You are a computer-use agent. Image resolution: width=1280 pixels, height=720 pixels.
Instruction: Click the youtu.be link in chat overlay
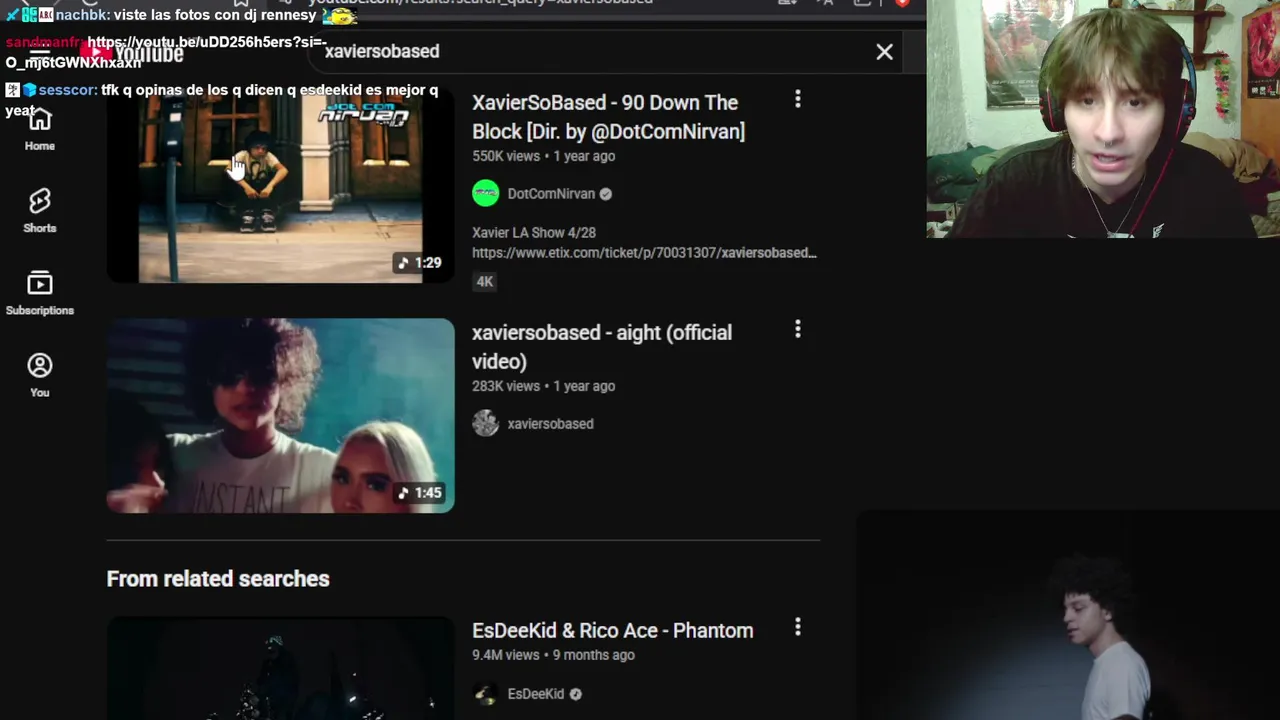[x=165, y=52]
